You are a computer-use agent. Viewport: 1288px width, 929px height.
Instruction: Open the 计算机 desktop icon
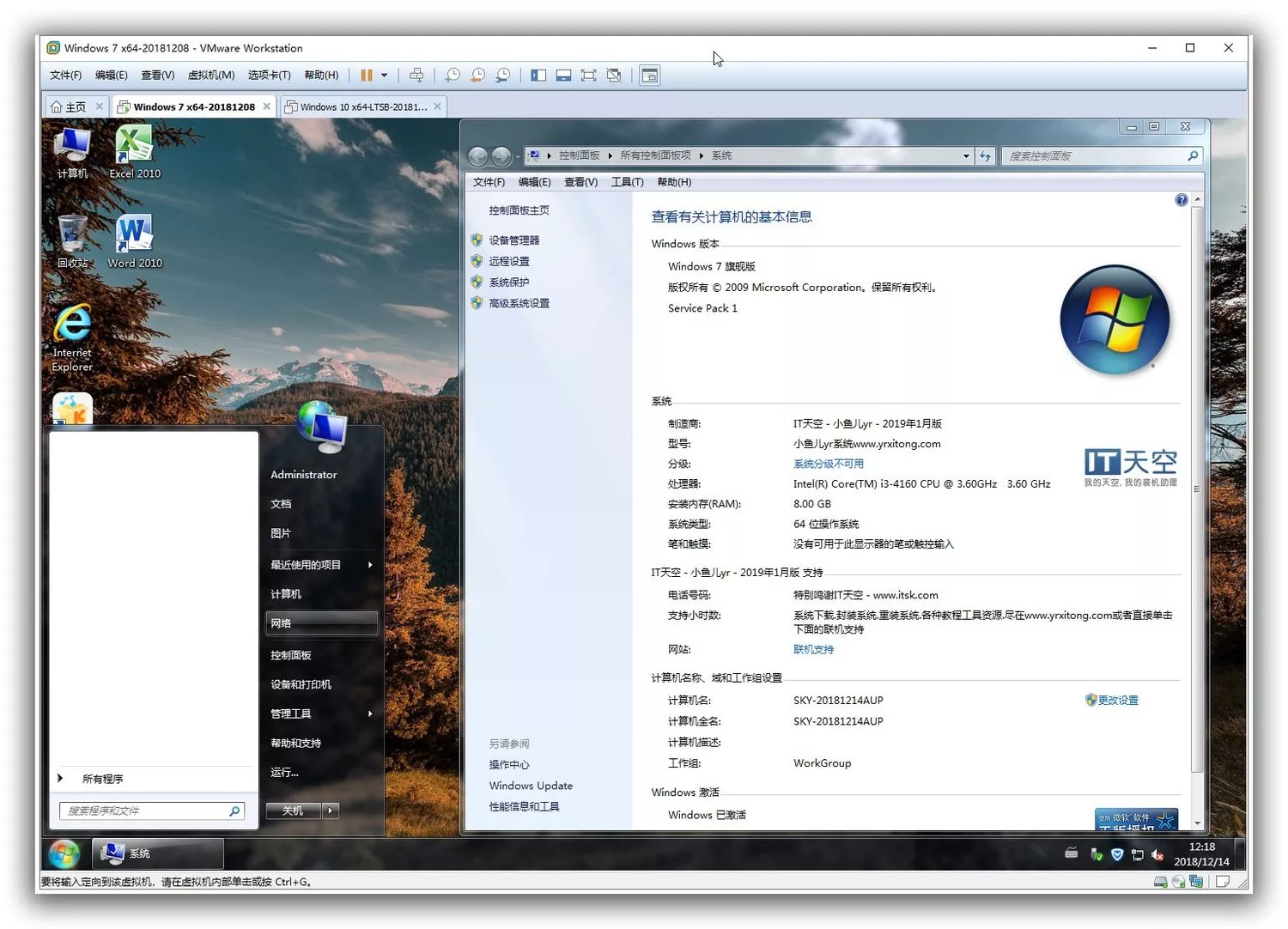(73, 152)
